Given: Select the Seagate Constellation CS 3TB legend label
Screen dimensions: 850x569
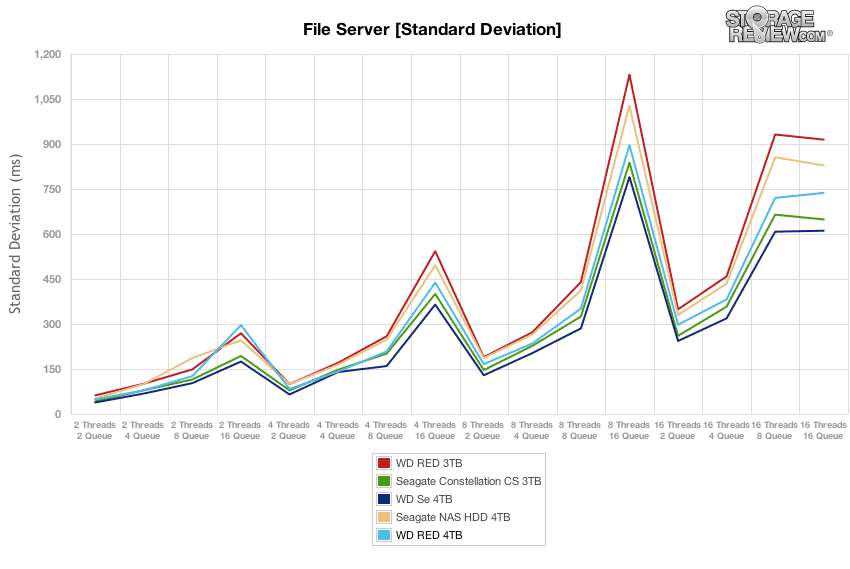Looking at the screenshot, I should [468, 481].
